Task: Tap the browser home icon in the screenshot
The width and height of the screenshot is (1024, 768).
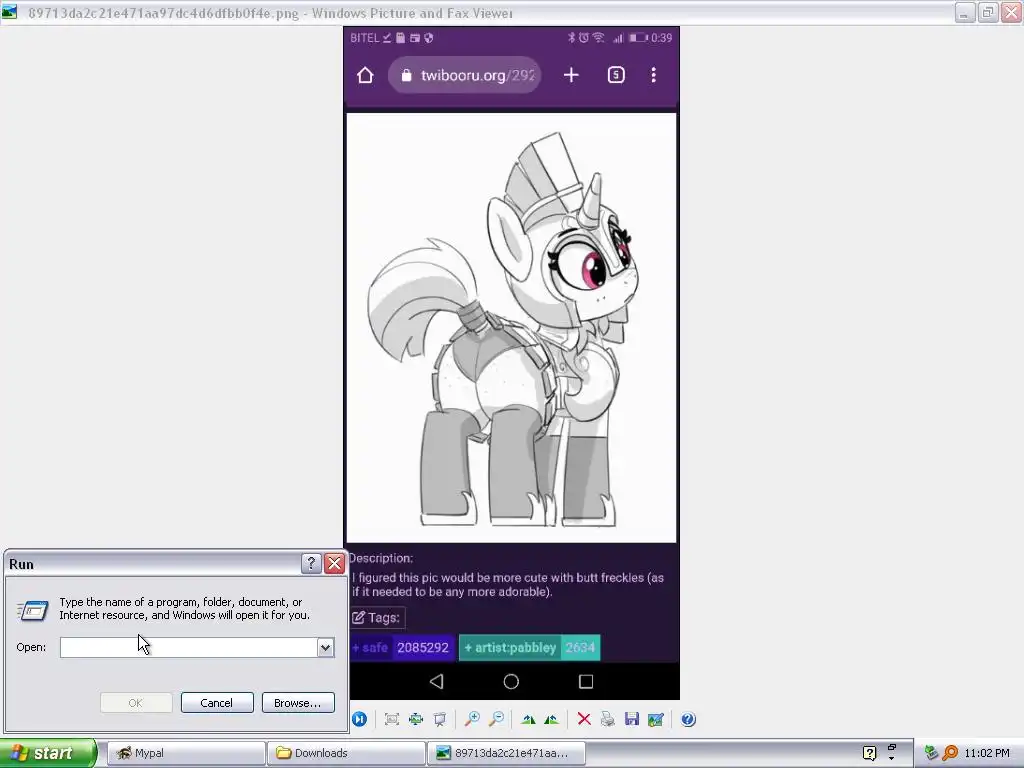Action: coord(365,75)
